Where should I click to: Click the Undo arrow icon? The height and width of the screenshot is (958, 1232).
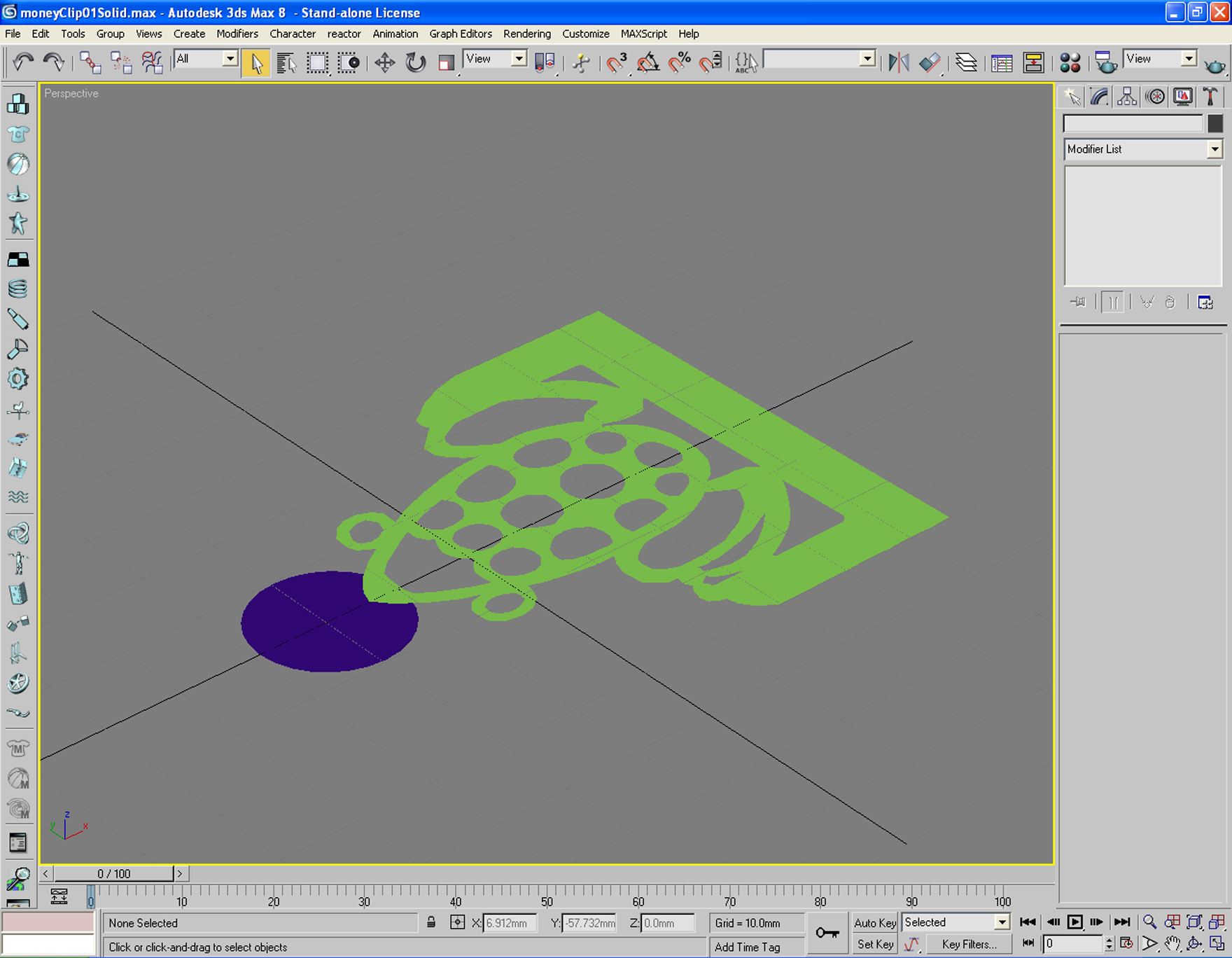click(x=23, y=63)
